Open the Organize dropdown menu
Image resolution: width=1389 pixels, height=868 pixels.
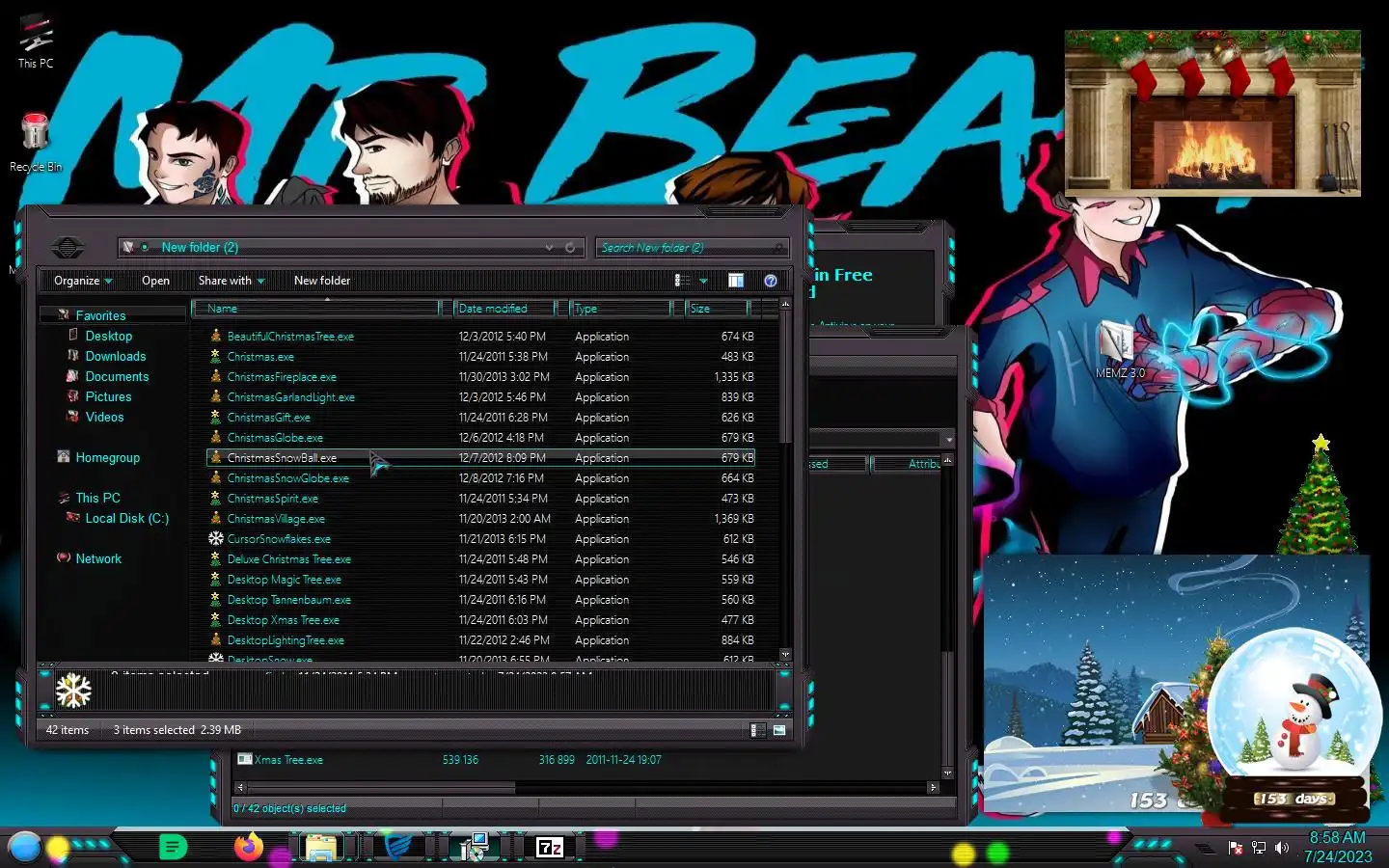tap(83, 281)
